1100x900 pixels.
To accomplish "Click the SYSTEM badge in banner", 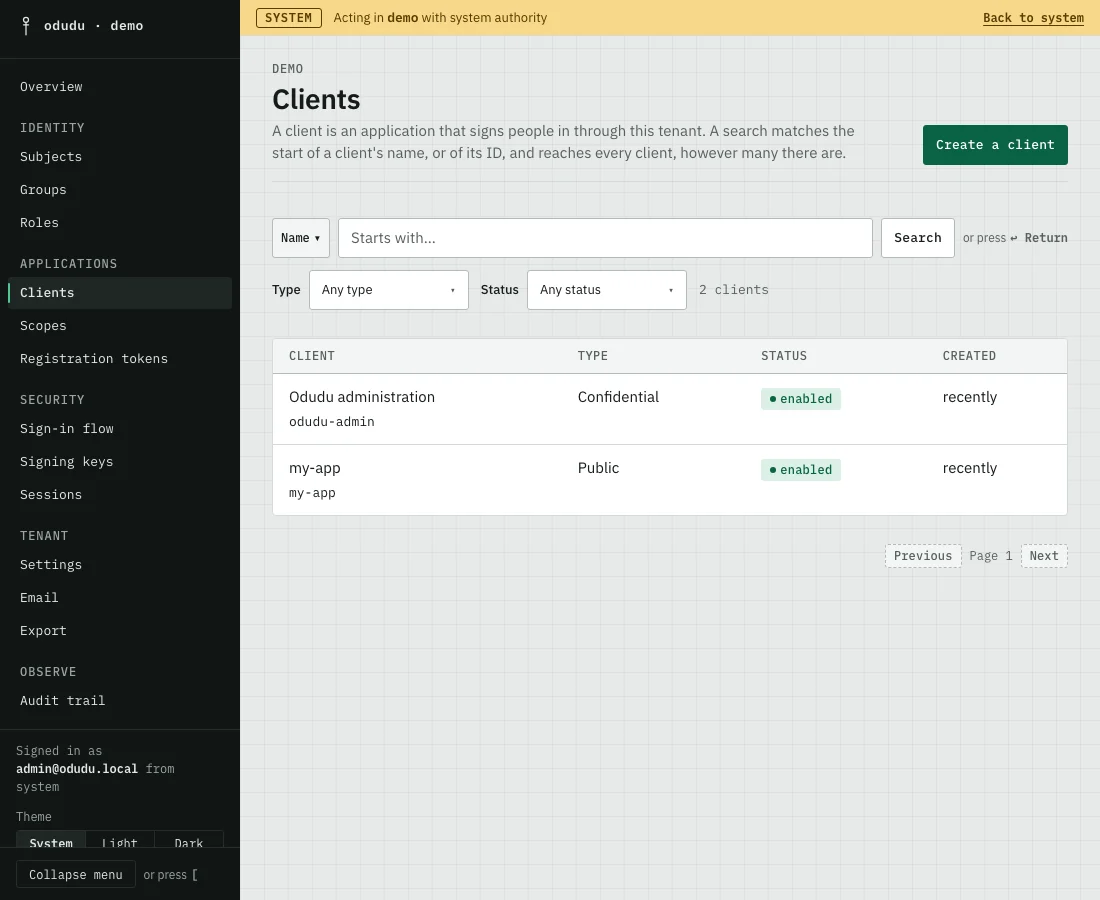I will 288,18.
